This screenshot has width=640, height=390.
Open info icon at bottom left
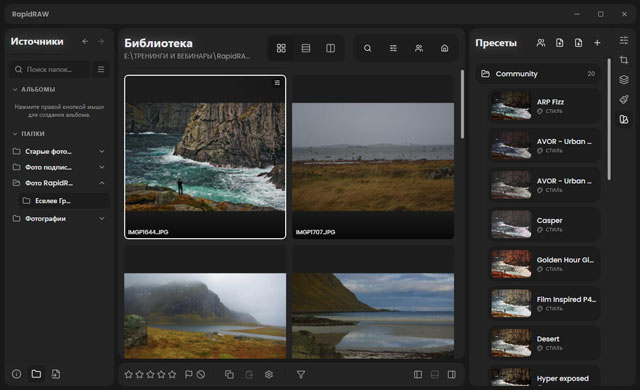[x=16, y=374]
